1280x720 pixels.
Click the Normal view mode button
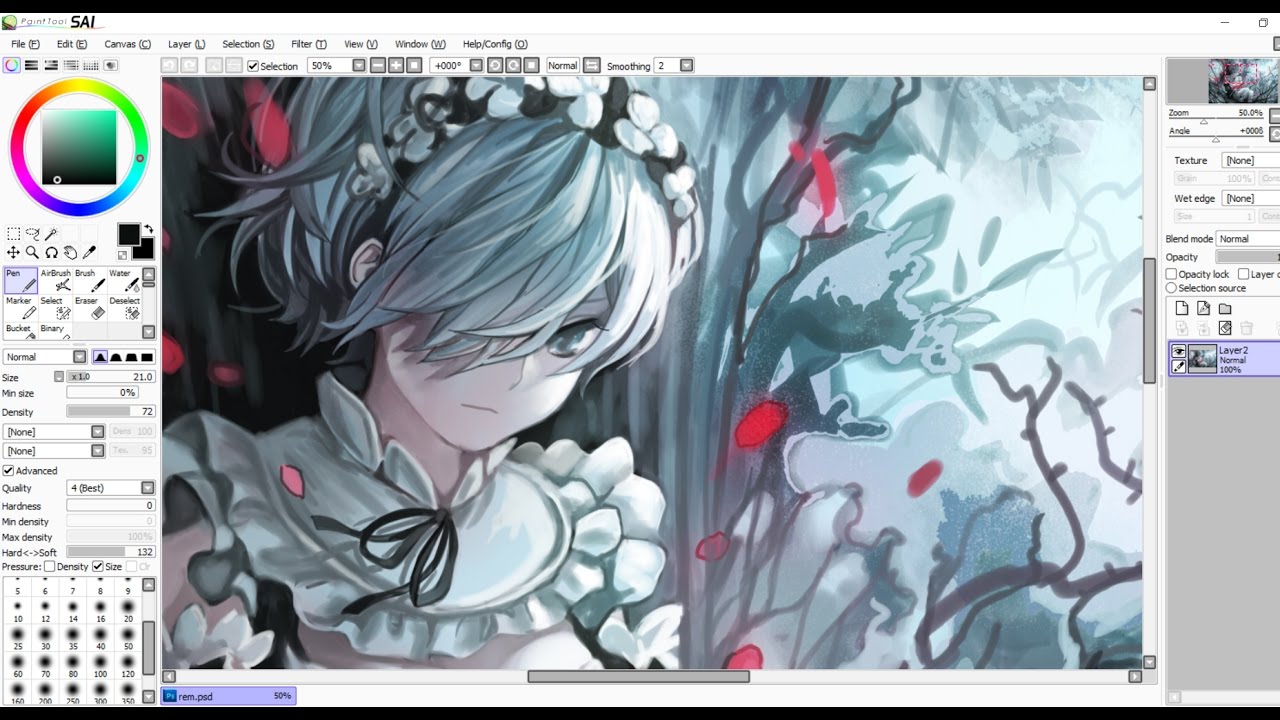point(563,66)
